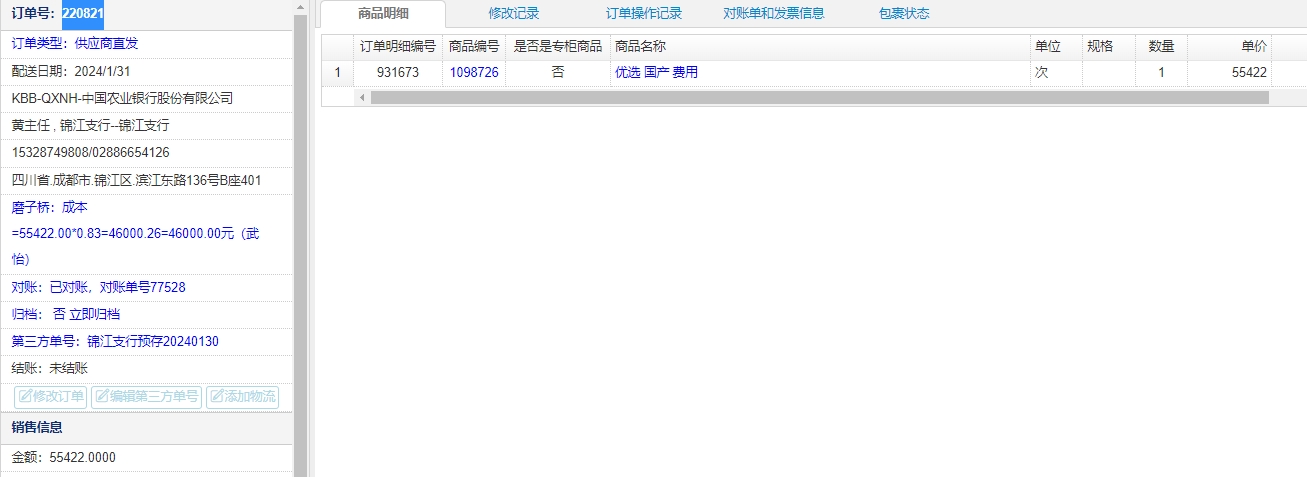Click row number 1 in the table
The height and width of the screenshot is (477, 1307).
(x=337, y=72)
